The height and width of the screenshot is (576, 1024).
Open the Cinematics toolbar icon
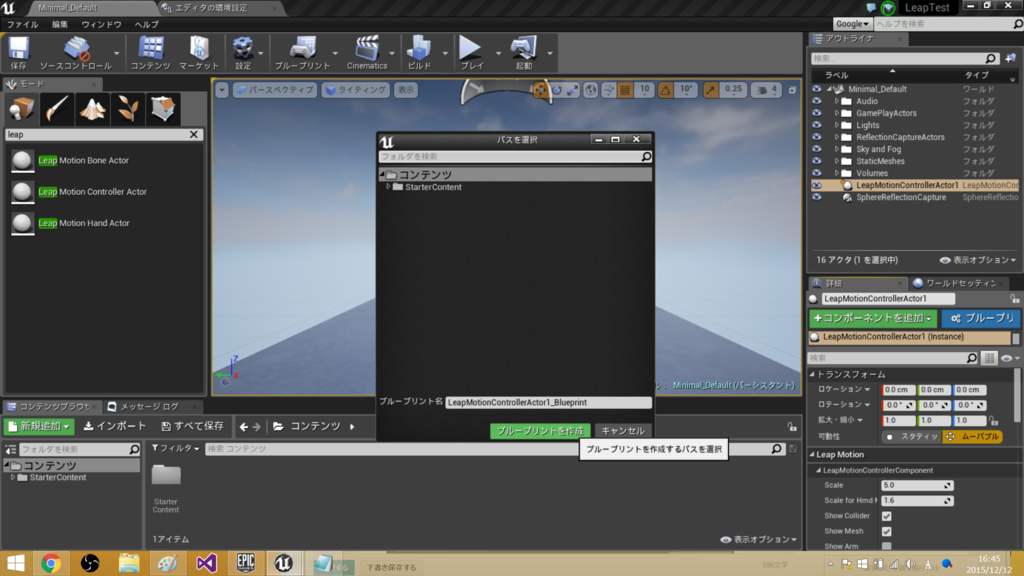367,53
